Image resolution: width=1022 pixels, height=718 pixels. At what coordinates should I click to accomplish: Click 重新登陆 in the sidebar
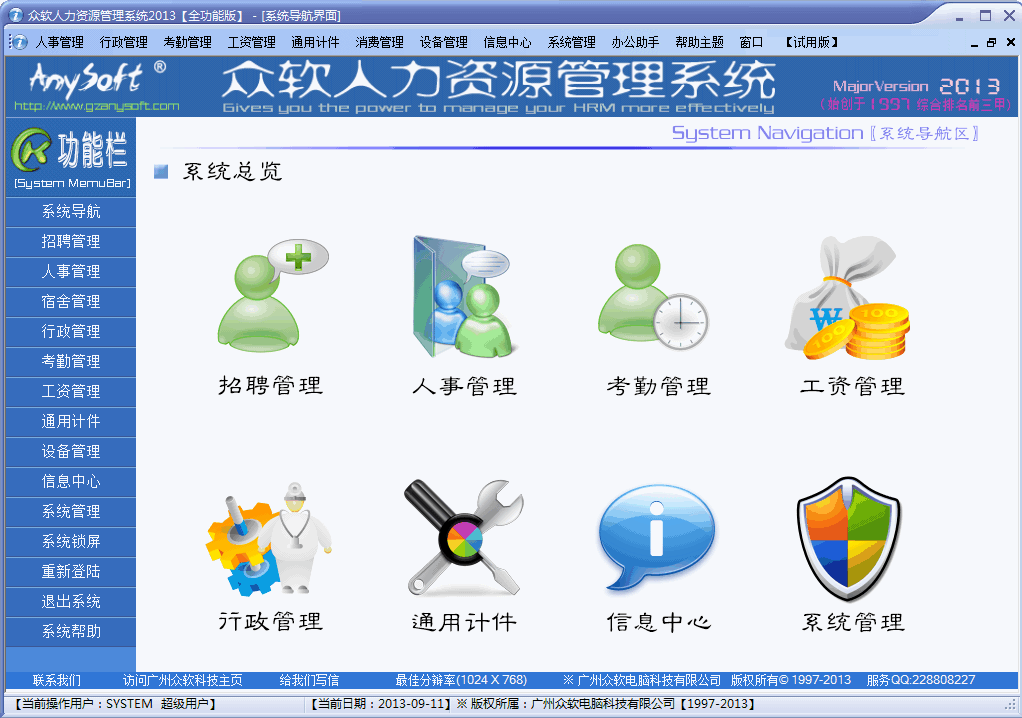(x=70, y=571)
